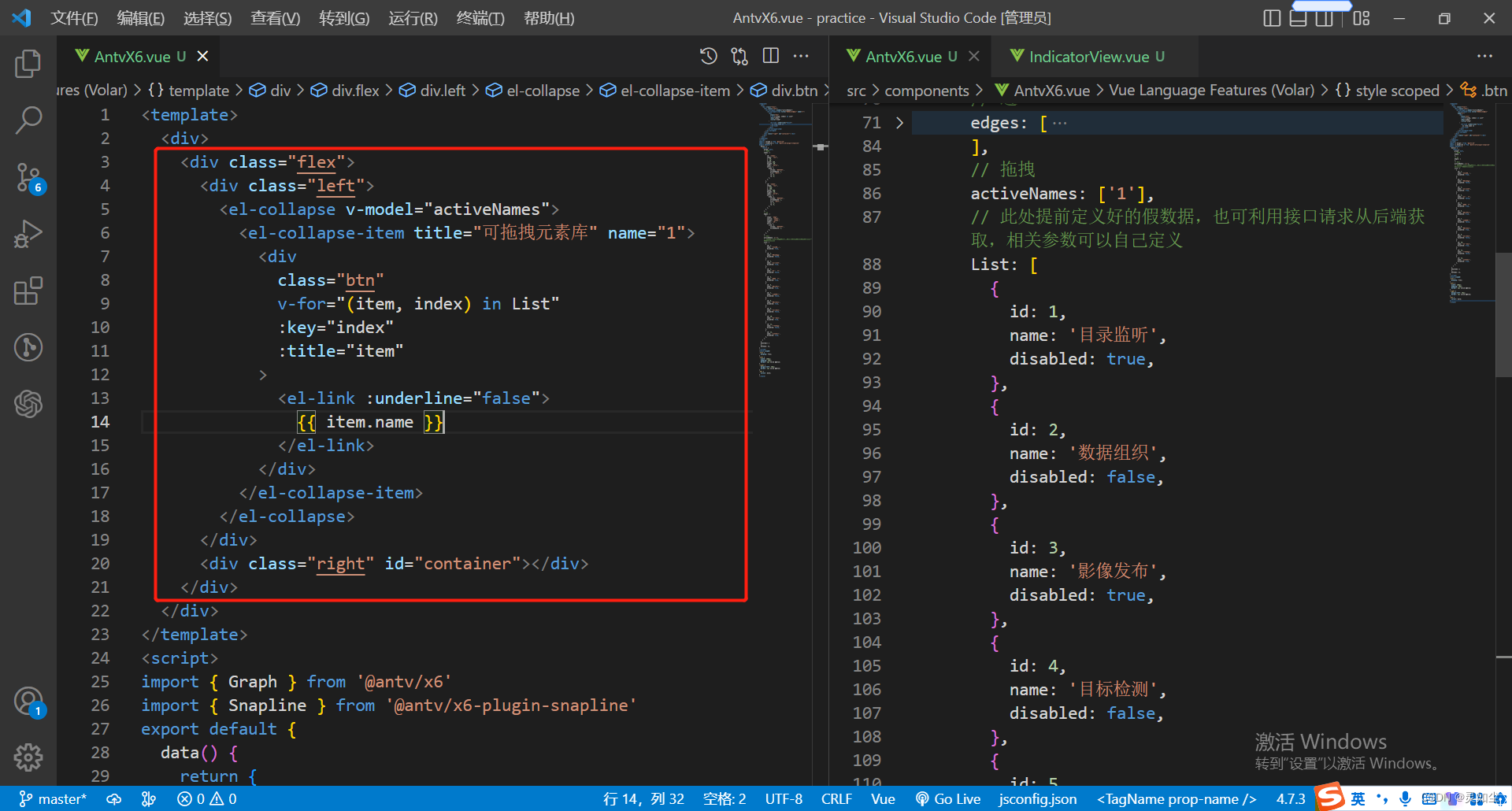Viewport: 1512px width, 811px height.
Task: Open the ChatGPT extension panel
Action: (x=28, y=404)
